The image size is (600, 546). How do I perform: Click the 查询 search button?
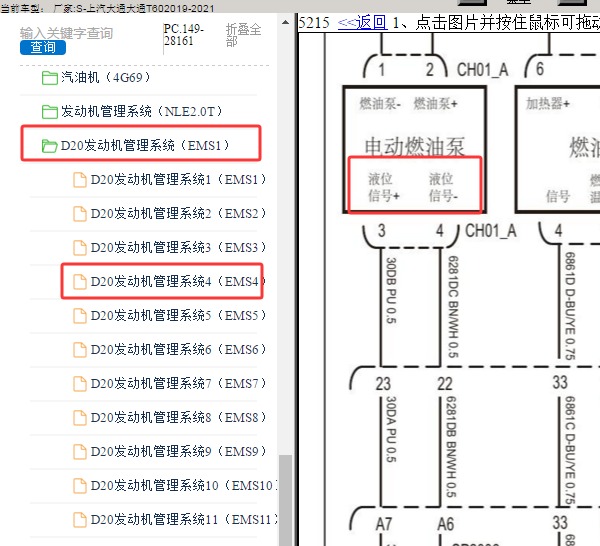(43, 47)
